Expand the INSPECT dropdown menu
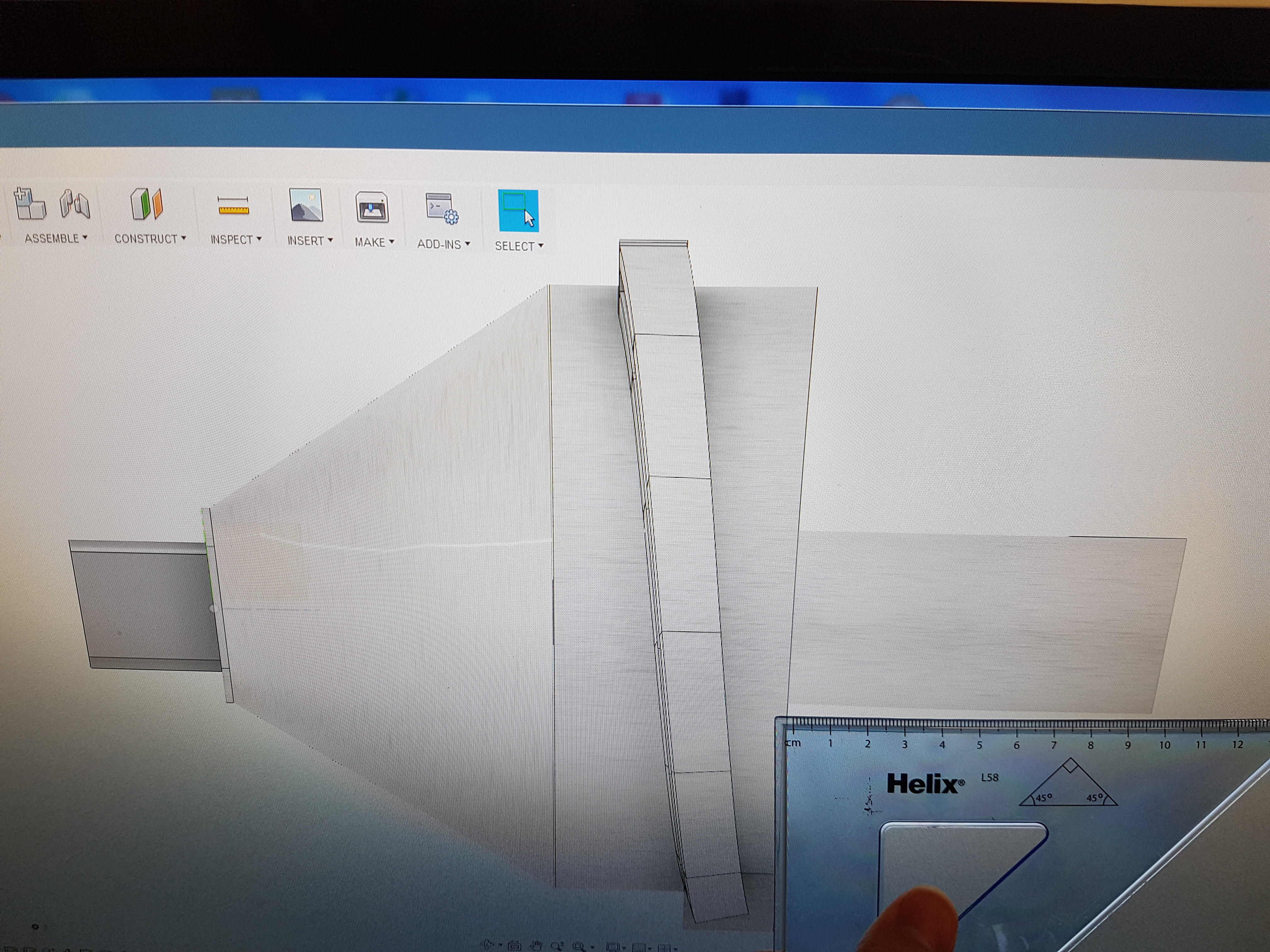The image size is (1270, 952). click(x=236, y=240)
